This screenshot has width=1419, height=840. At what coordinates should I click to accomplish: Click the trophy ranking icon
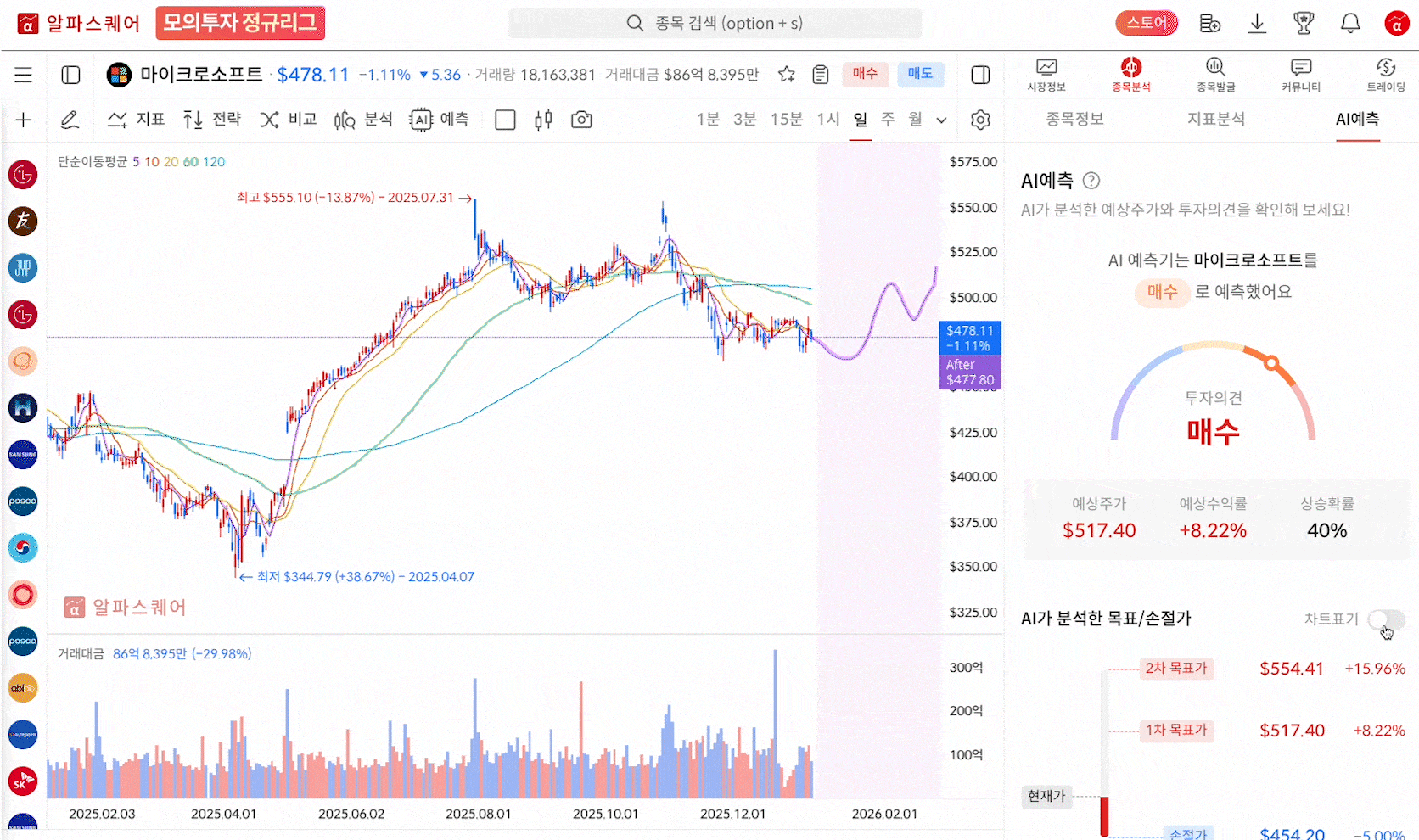coord(1304,24)
